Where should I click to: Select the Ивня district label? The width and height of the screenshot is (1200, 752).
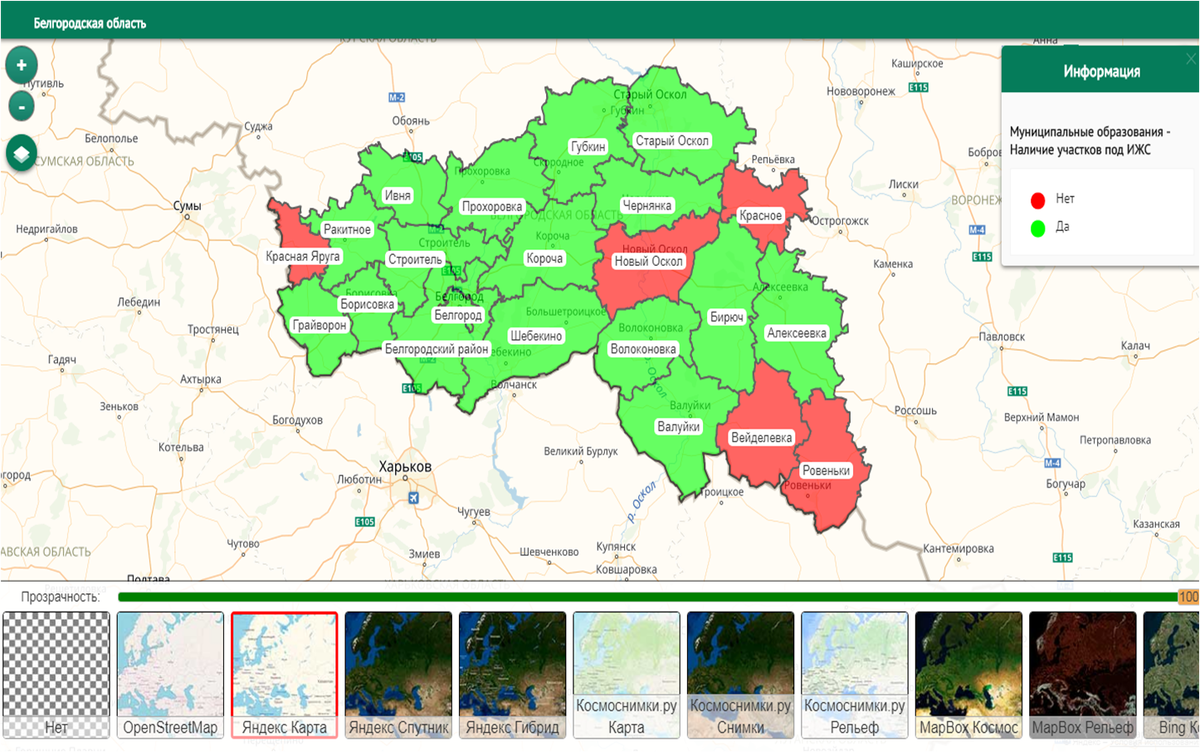(398, 195)
